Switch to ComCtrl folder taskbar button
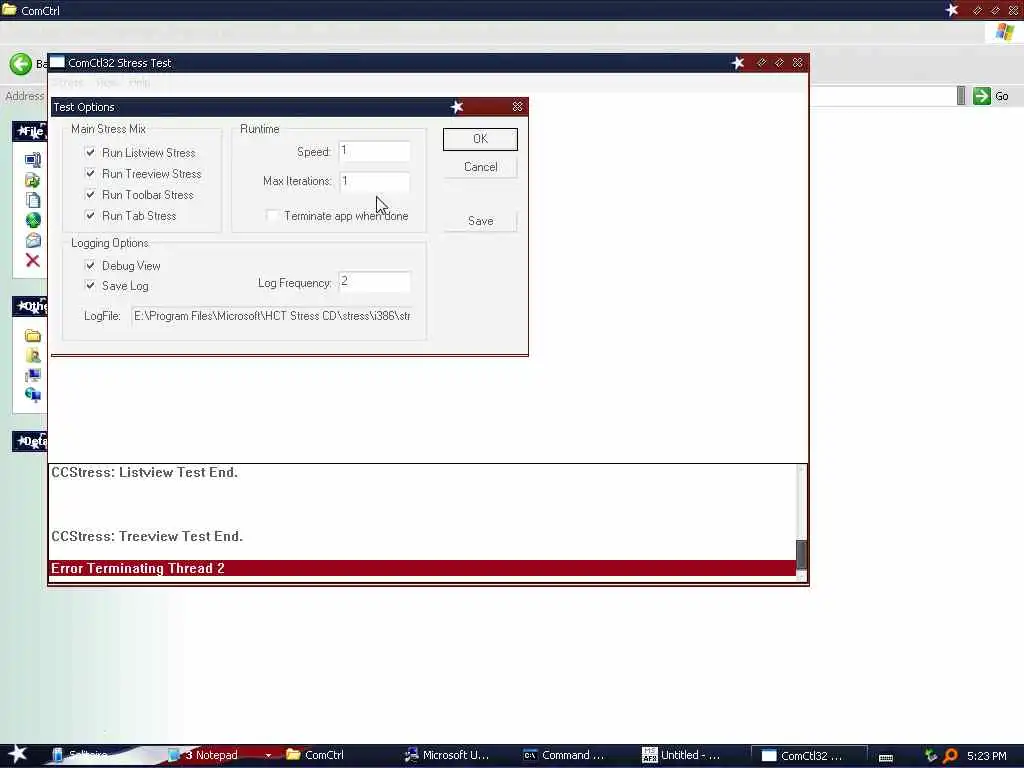Viewport: 1024px width, 768px height. coord(315,755)
